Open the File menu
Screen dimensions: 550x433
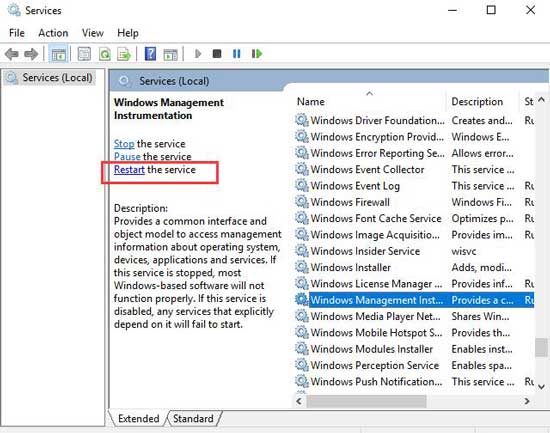click(x=17, y=33)
